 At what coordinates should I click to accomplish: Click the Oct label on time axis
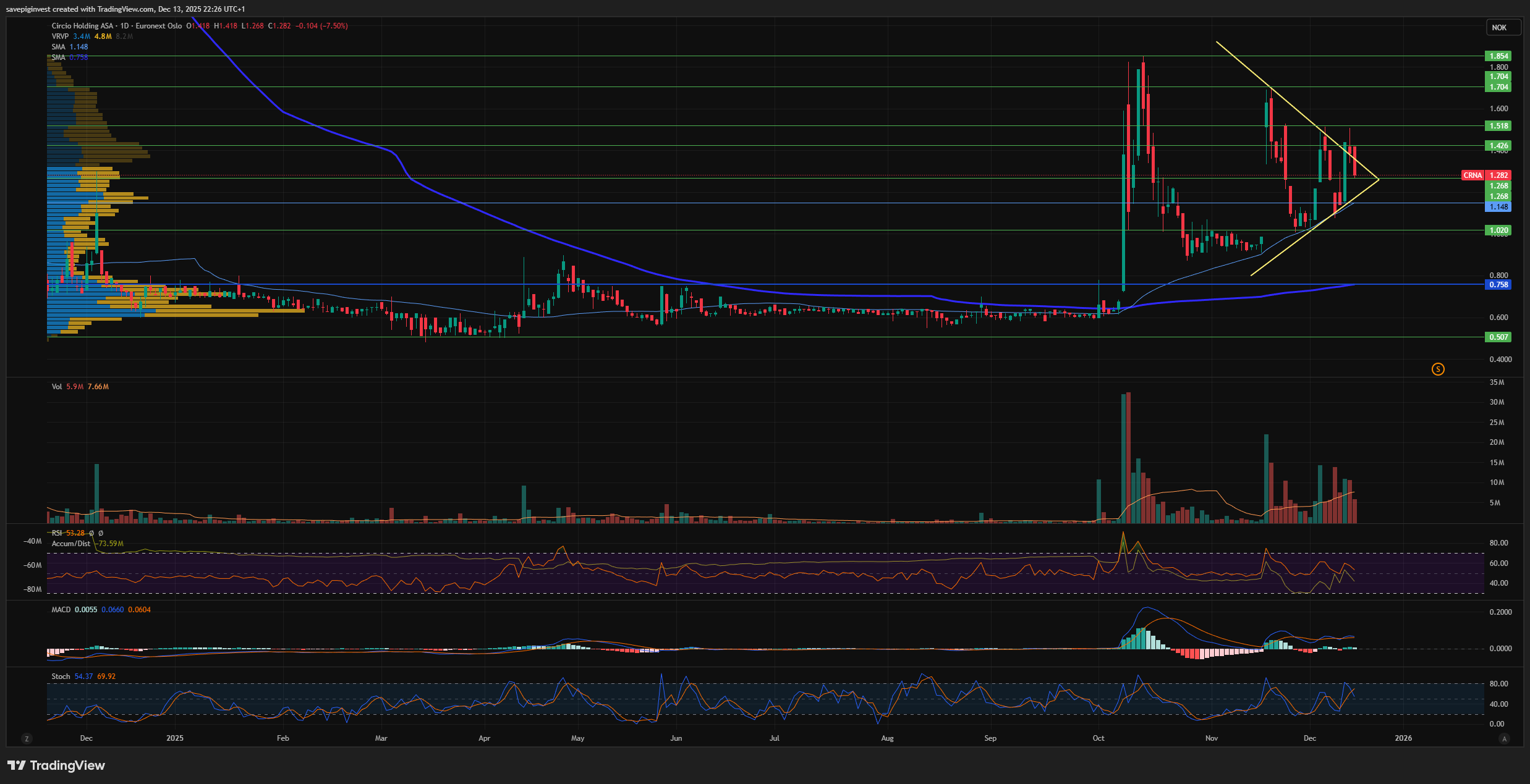pos(1099,738)
